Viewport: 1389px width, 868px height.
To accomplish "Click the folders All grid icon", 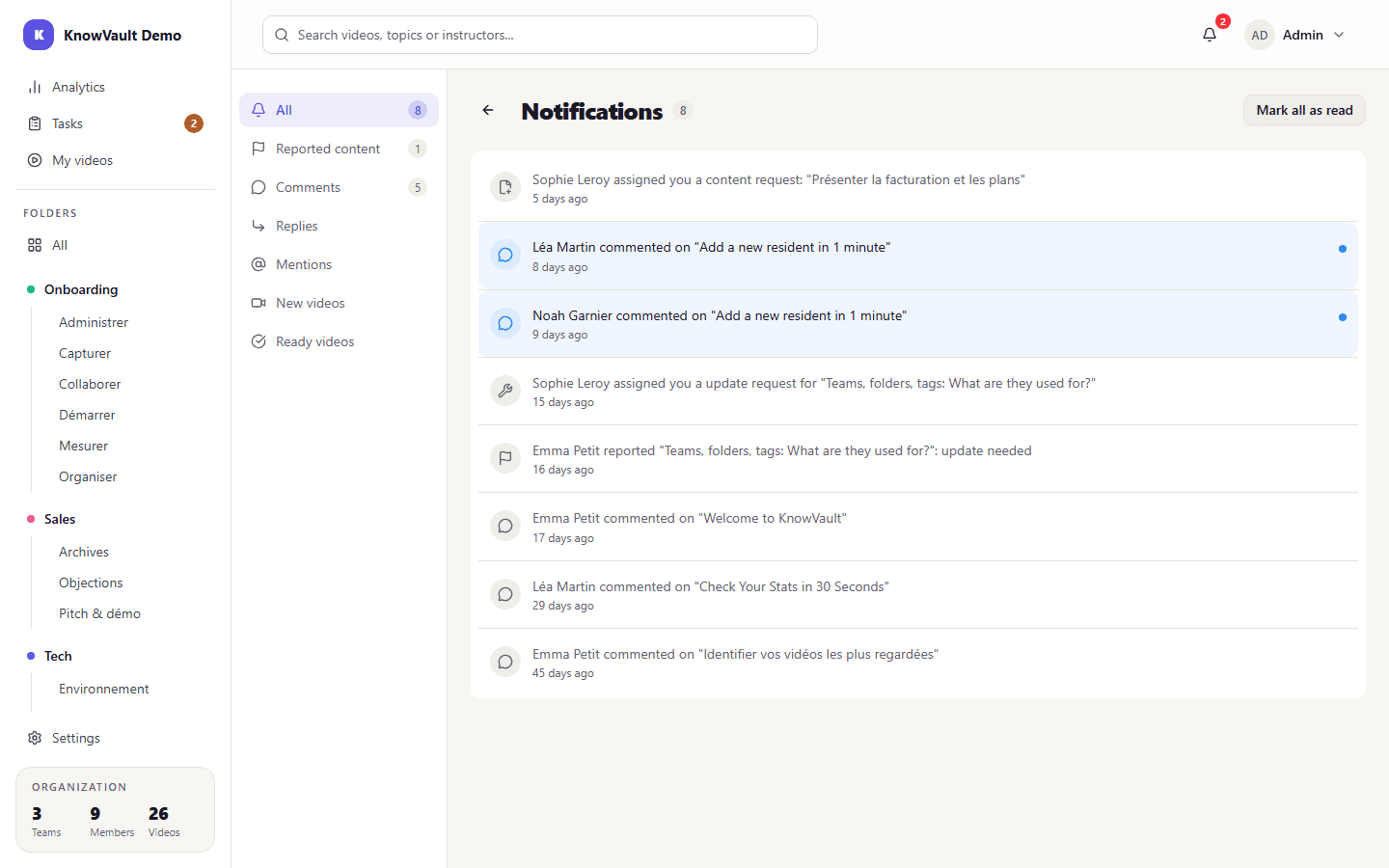I will pyautogui.click(x=35, y=245).
